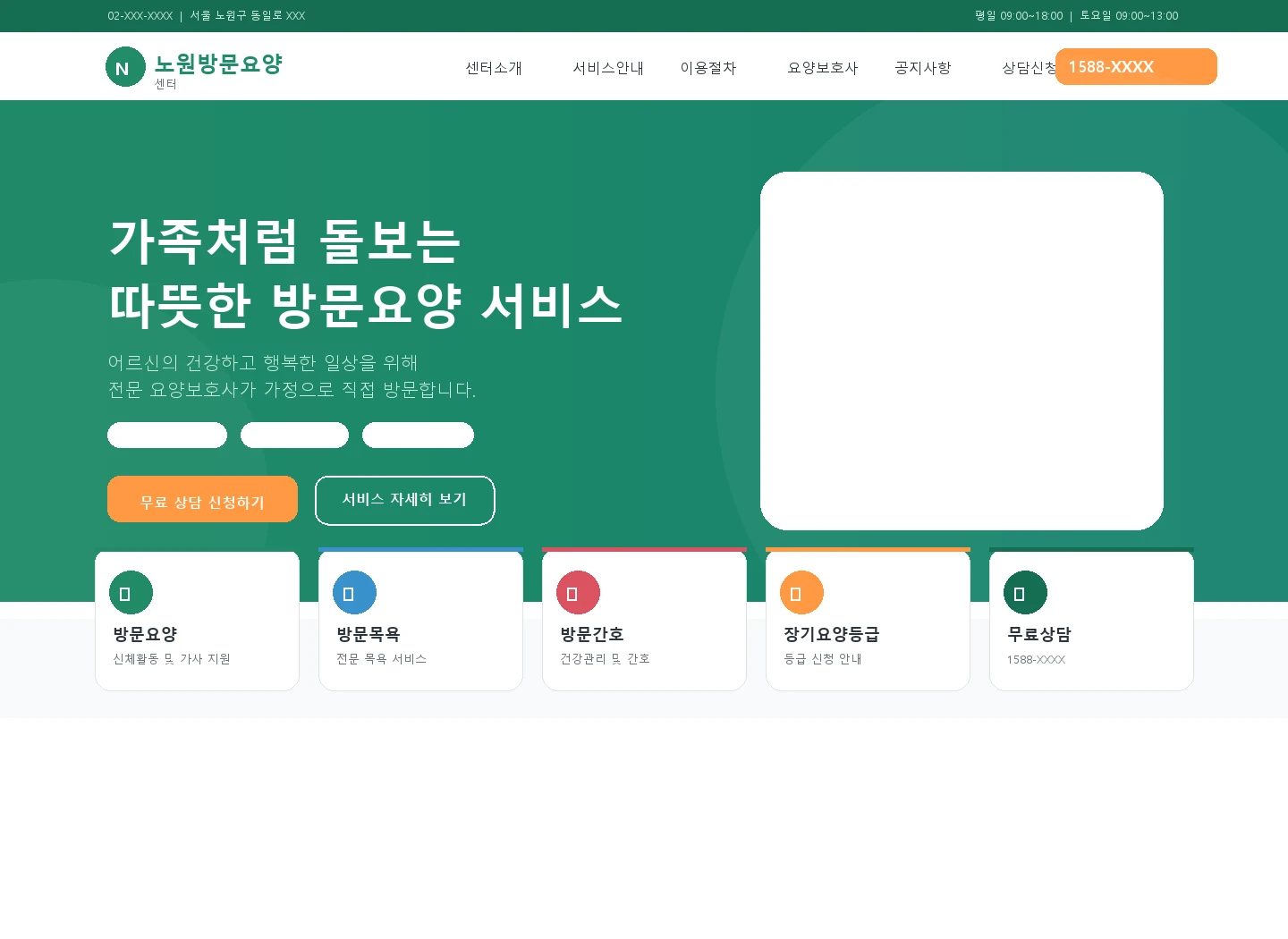1288x939 pixels.
Task: Click the blue 방문목욕 card icon
Action: click(x=354, y=592)
